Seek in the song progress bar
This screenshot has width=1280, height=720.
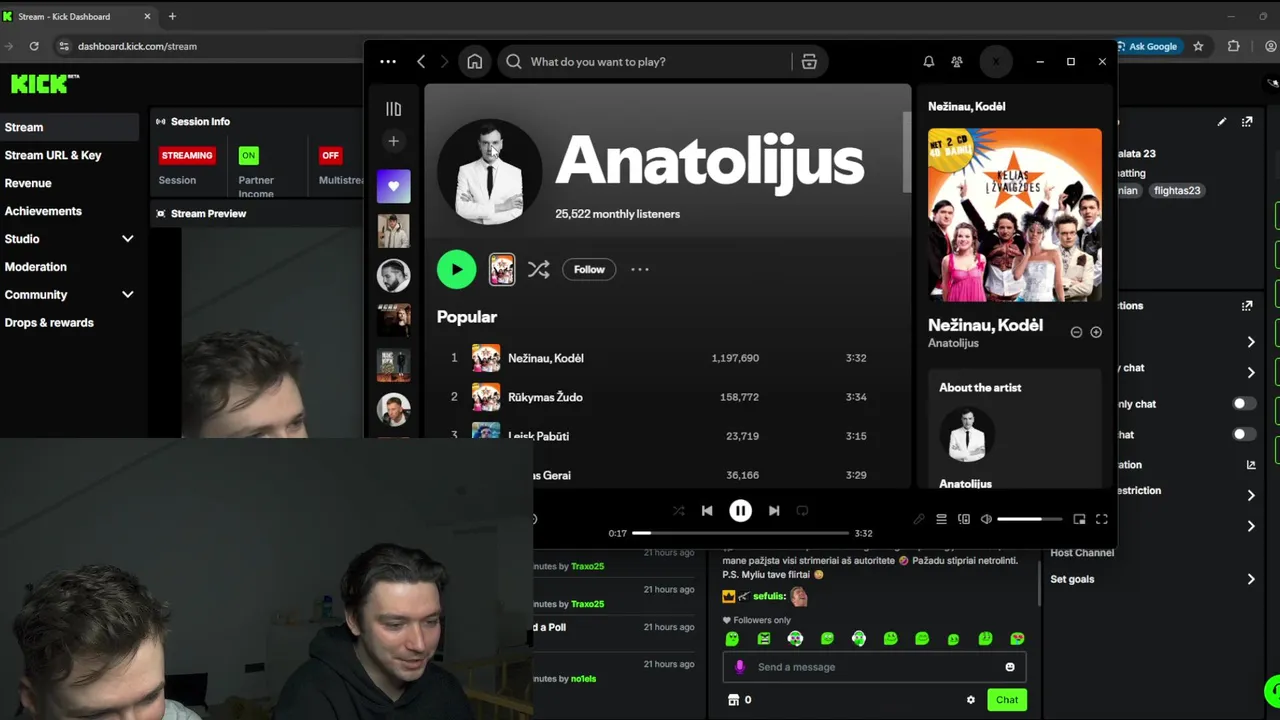pos(740,533)
